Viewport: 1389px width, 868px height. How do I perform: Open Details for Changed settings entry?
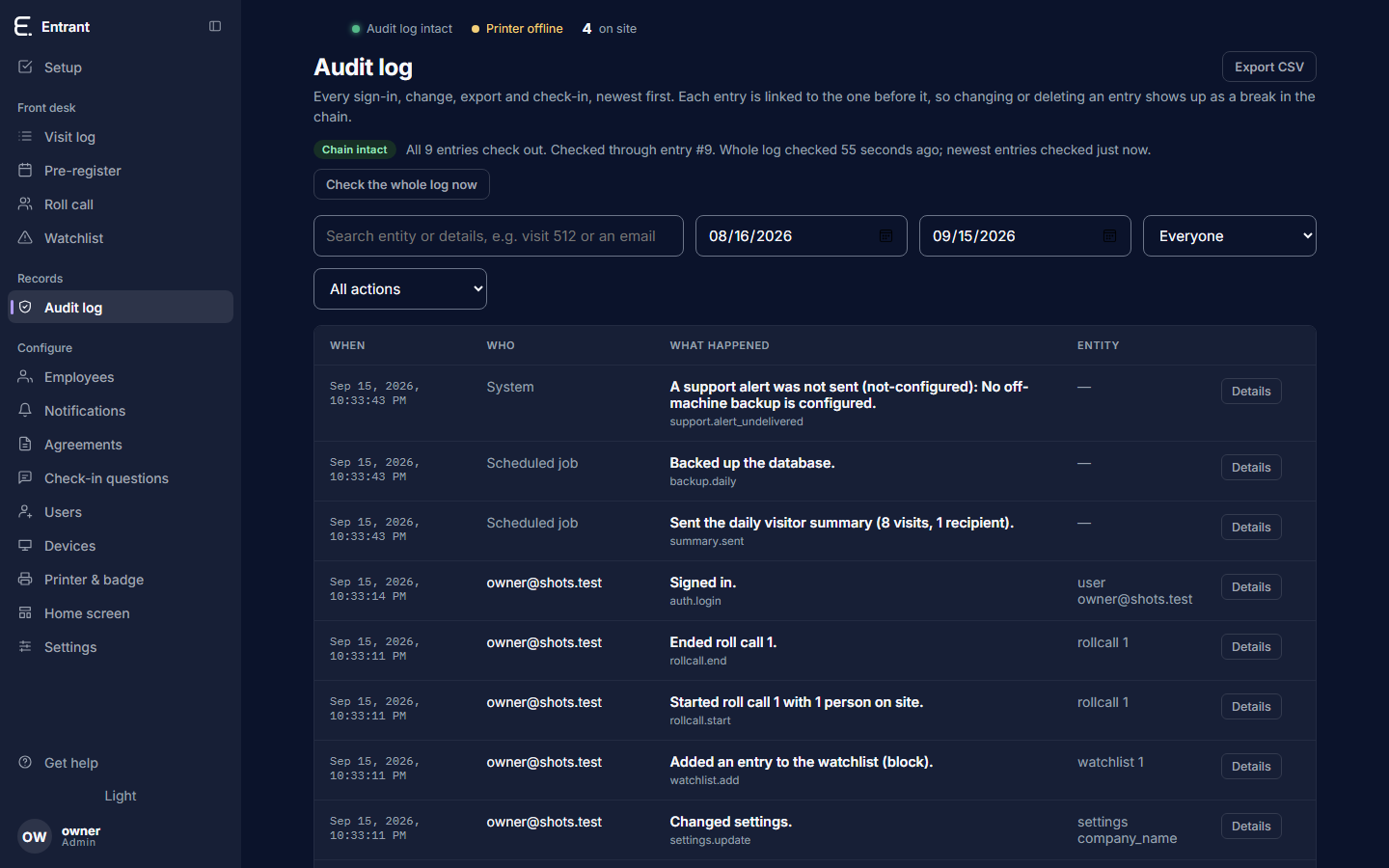(1251, 826)
